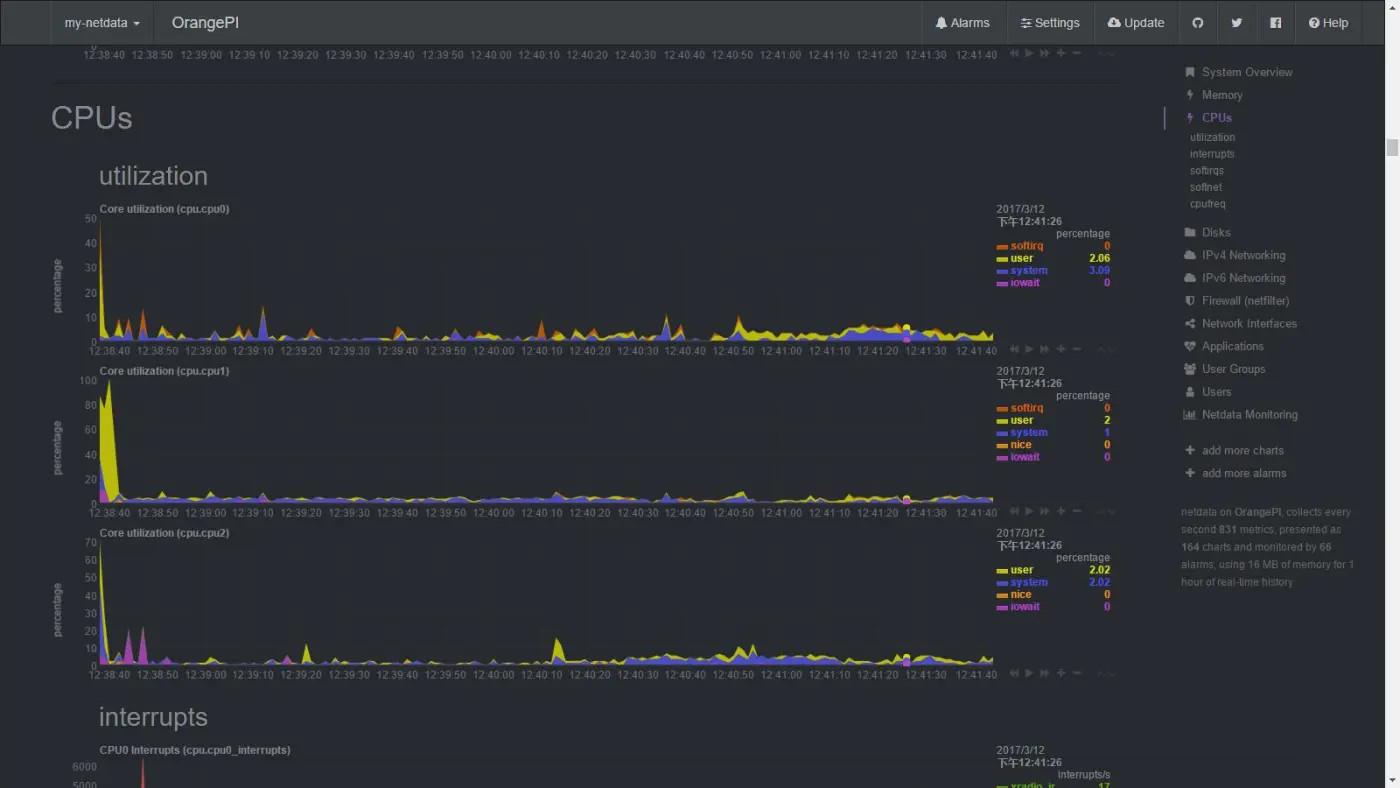Pan the cpu0 chart right
Image resolution: width=1400 pixels, height=788 pixels.
tap(1044, 349)
